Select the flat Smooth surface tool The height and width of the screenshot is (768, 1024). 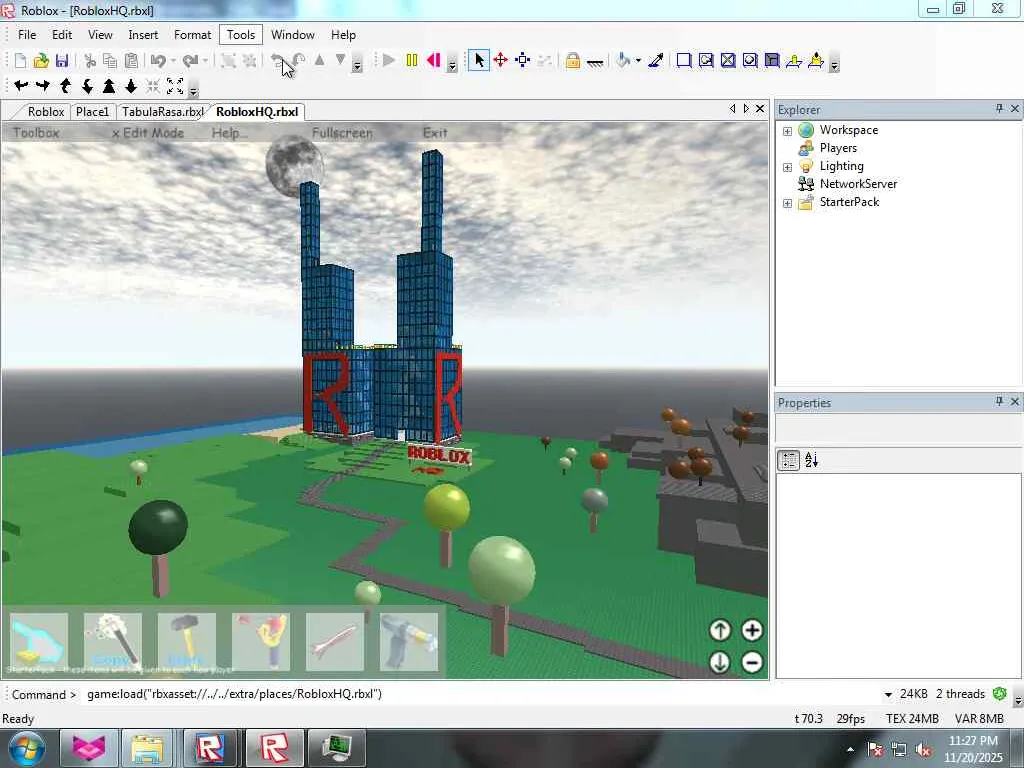pyautogui.click(x=684, y=61)
